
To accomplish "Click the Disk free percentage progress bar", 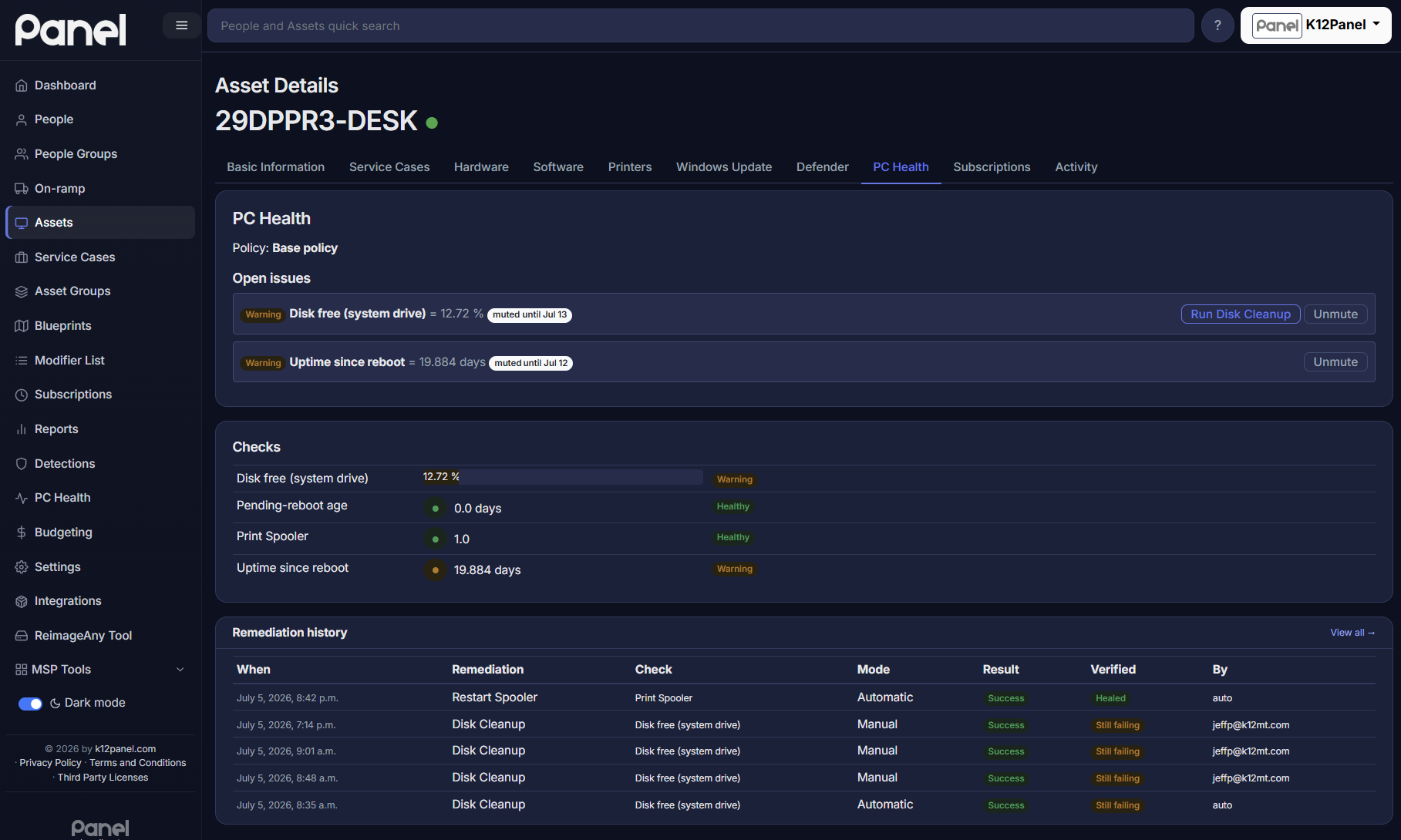I will pyautogui.click(x=562, y=477).
